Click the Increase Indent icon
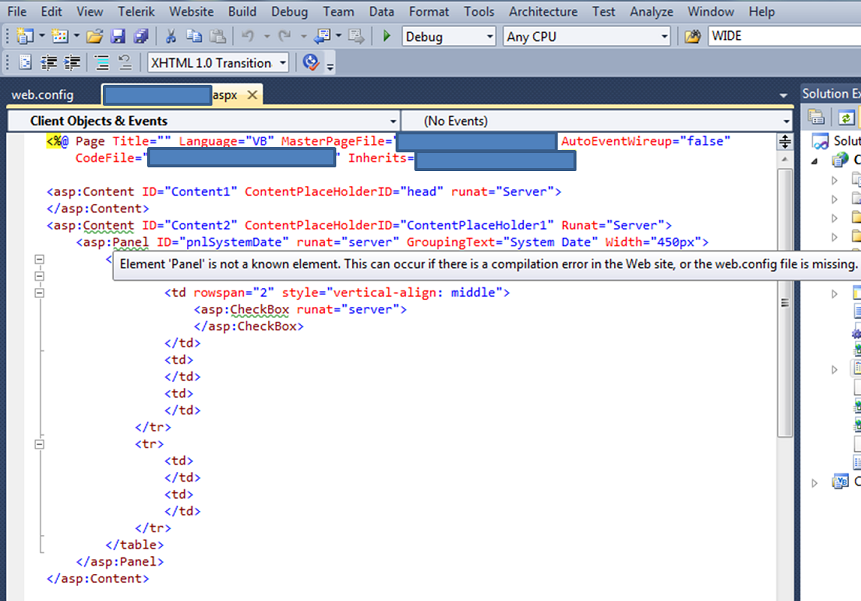Viewport: 861px width, 601px height. [x=72, y=61]
